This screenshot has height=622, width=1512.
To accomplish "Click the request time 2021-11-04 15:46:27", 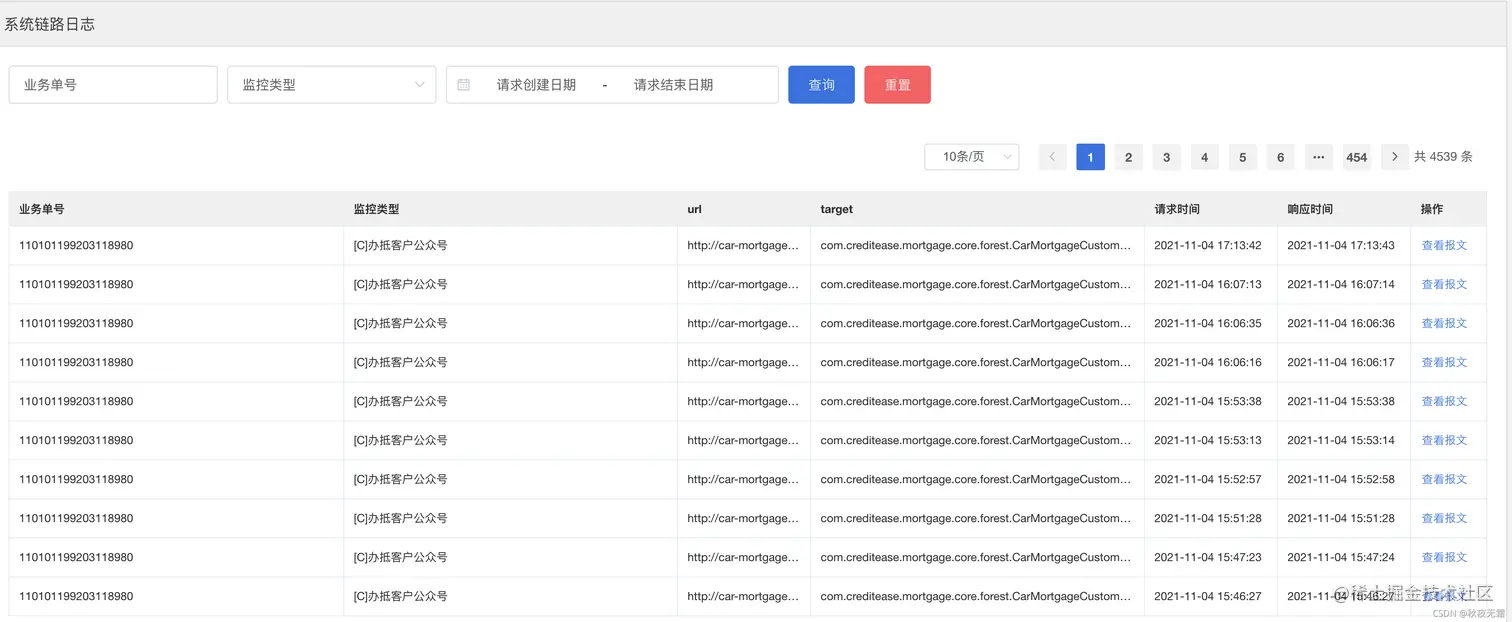I will (1208, 596).
